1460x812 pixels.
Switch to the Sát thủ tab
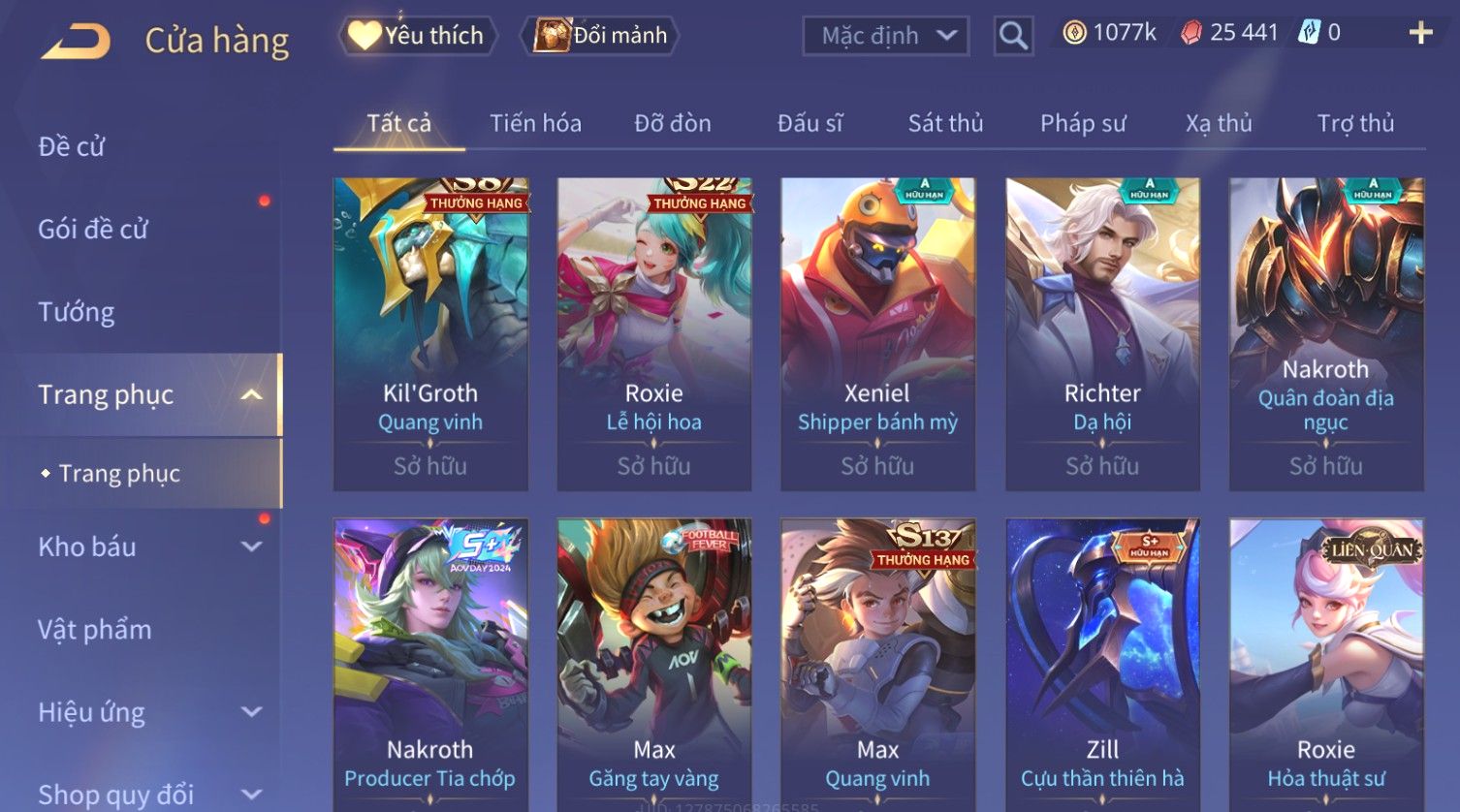pyautogui.click(x=945, y=123)
